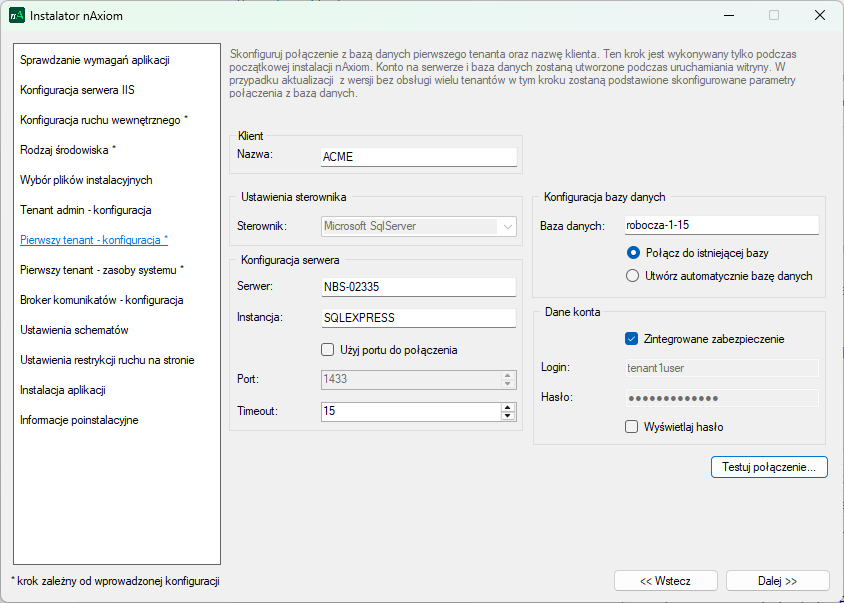Open Tenant admin - konfiguracja step
844x603 pixels.
(x=85, y=210)
